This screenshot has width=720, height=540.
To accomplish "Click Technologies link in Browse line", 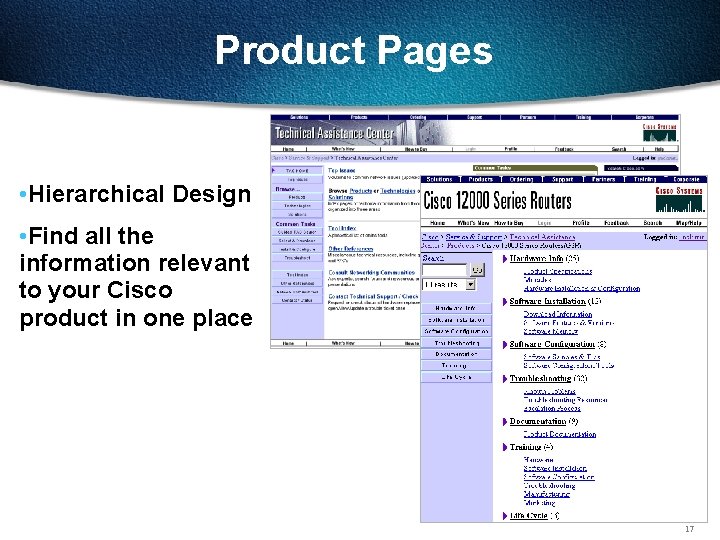I will [397, 191].
